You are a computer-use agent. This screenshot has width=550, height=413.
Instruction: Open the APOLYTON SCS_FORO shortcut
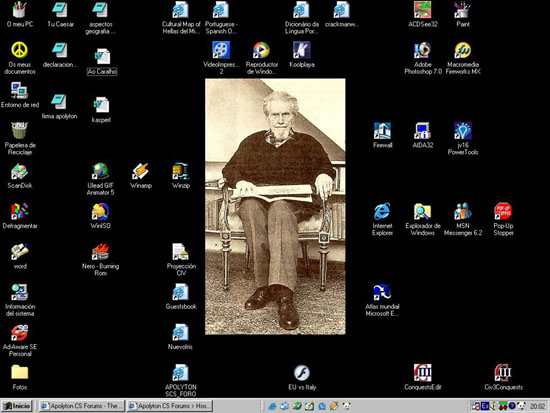(181, 373)
